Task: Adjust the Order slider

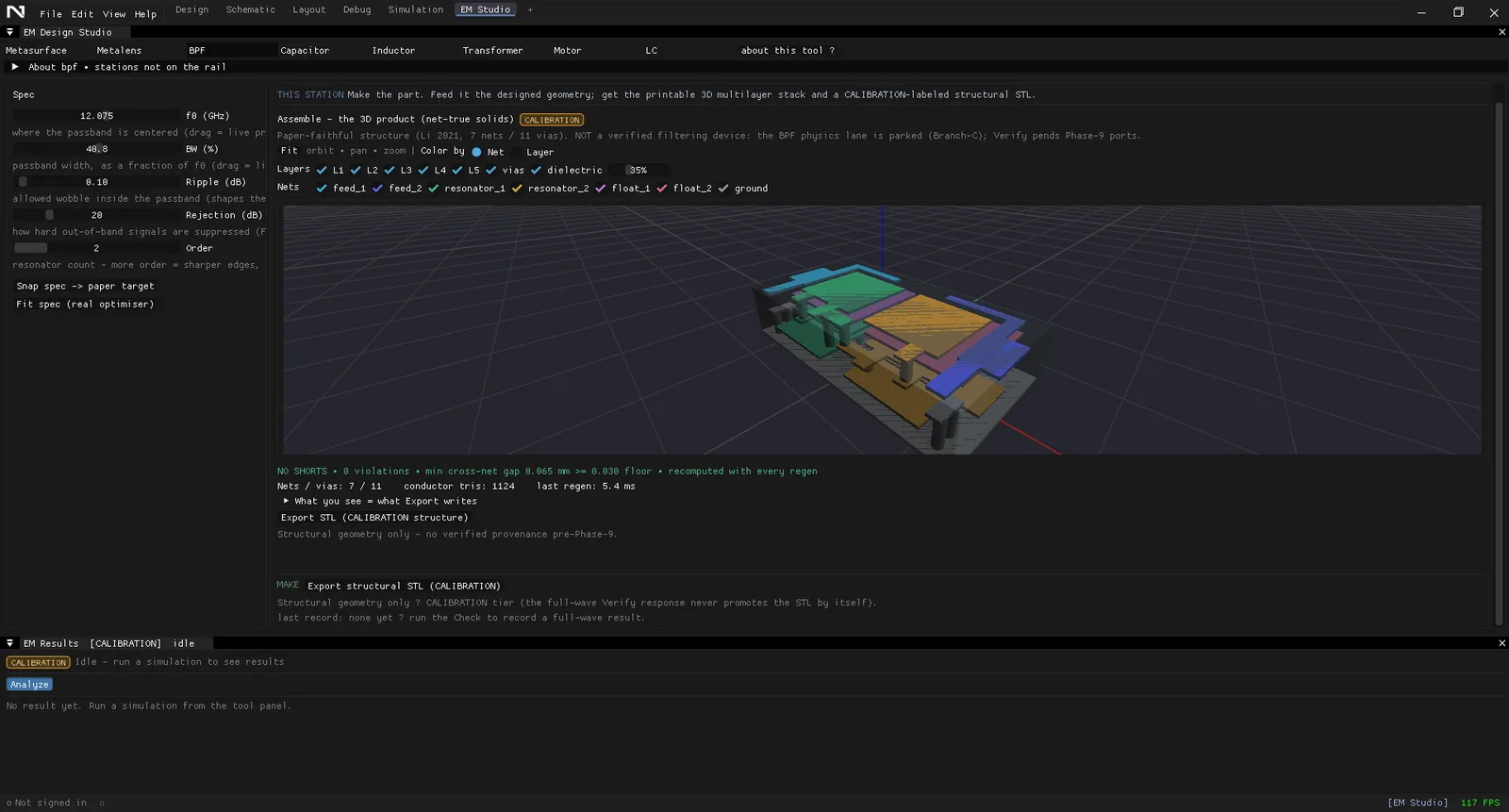Action: [96, 248]
